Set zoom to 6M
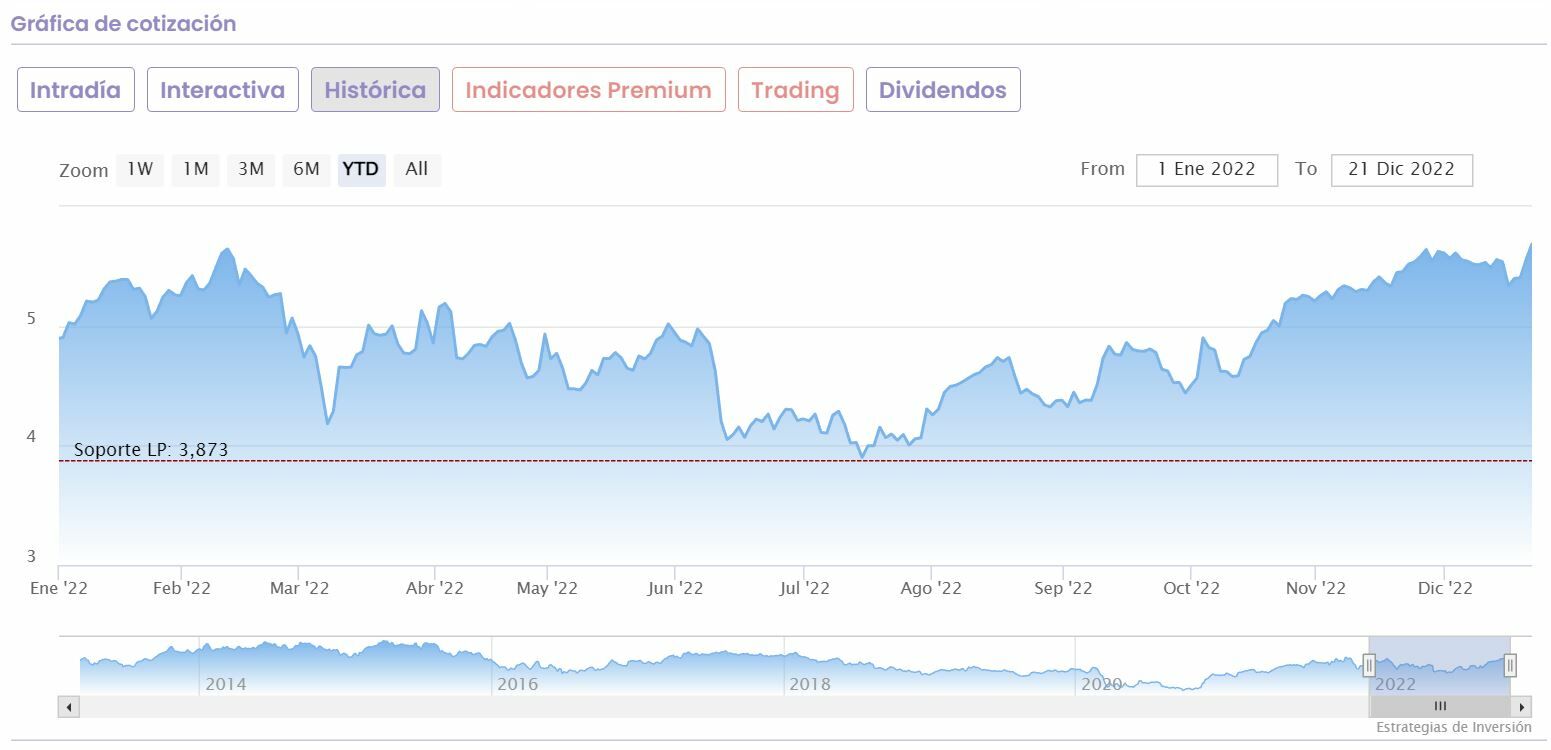Screen dimensions: 1551x750 [306, 169]
